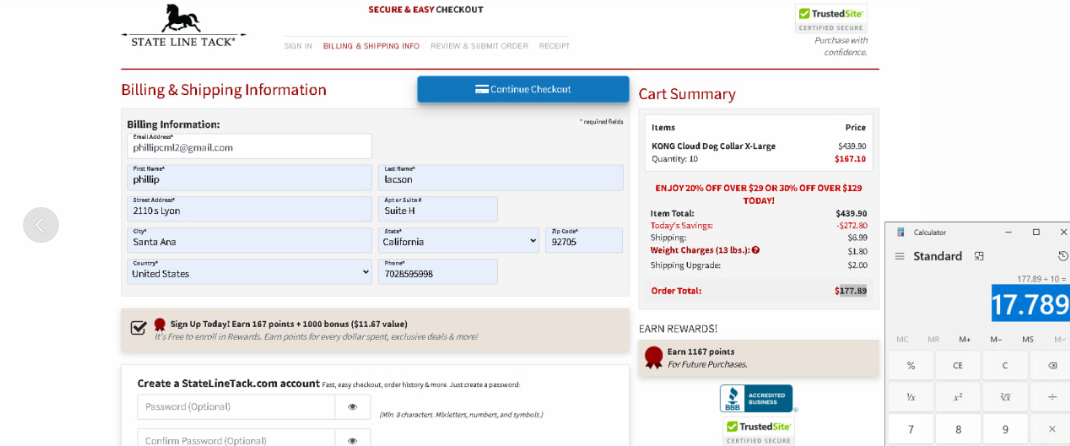
Task: Click the Continue Checkout button
Action: (x=523, y=89)
